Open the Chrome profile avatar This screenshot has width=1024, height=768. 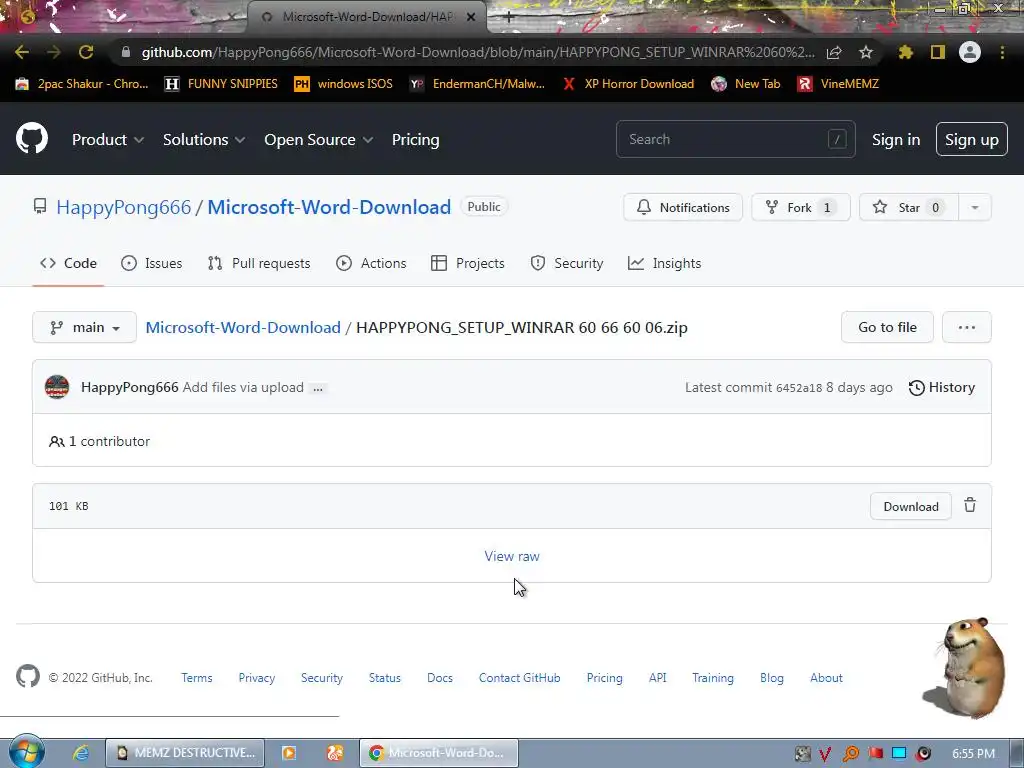tap(970, 52)
